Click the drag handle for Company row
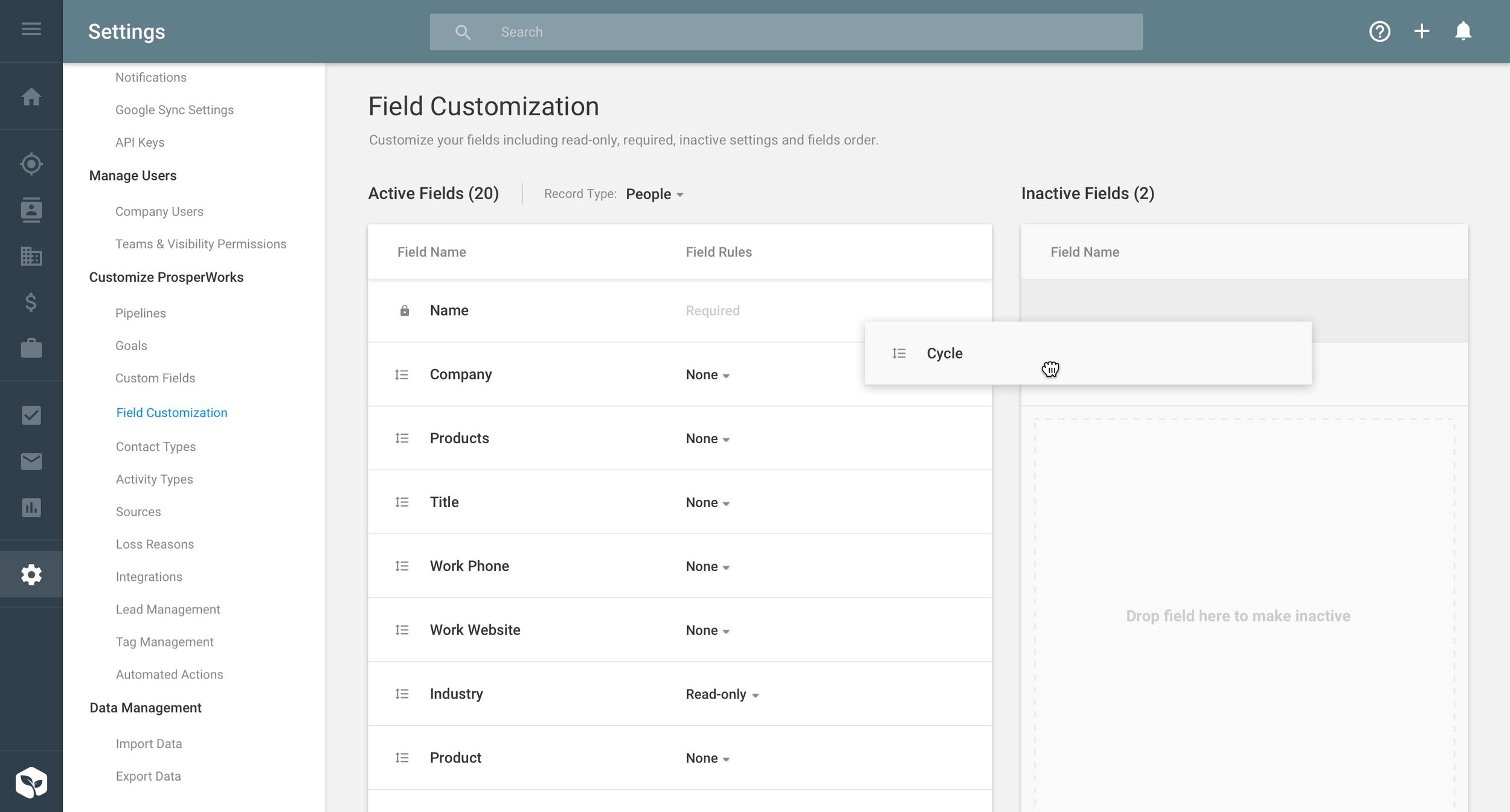 (x=402, y=375)
